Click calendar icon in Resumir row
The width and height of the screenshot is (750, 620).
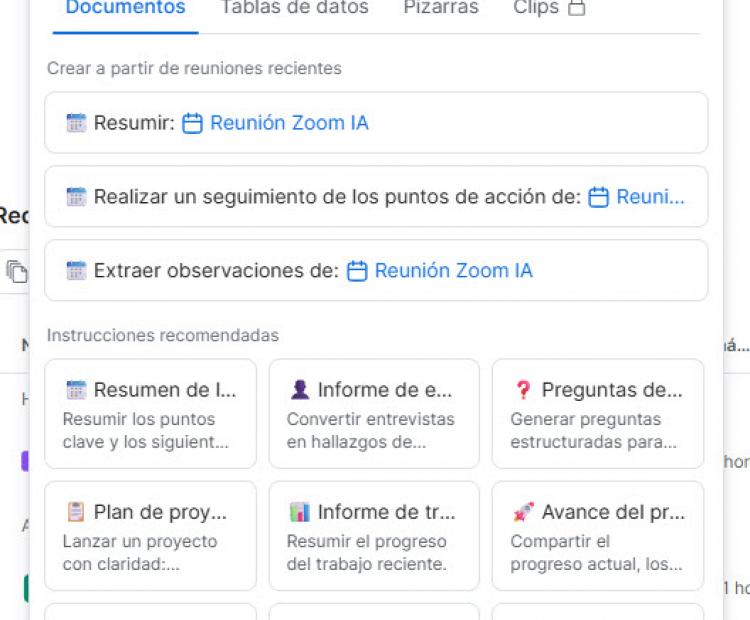192,124
